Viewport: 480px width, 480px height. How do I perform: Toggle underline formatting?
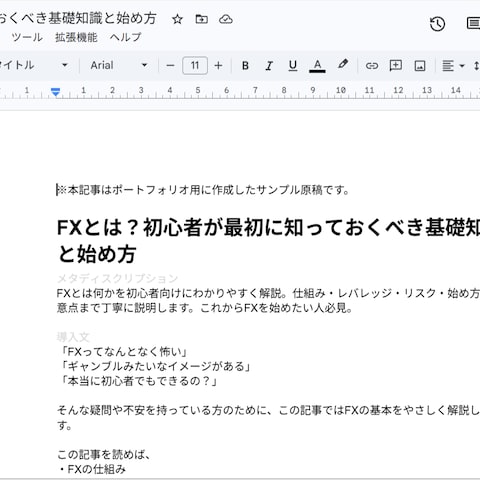pyautogui.click(x=293, y=66)
